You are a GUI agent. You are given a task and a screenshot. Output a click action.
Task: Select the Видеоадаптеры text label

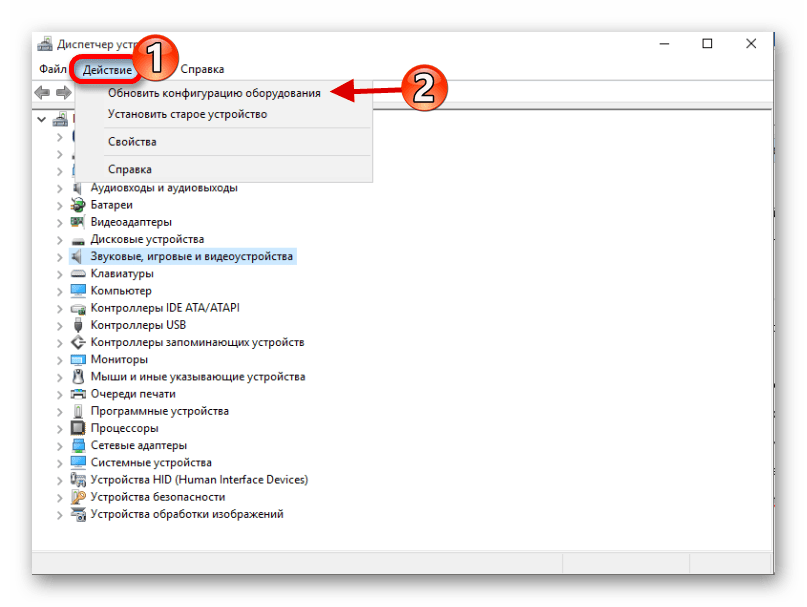[131, 222]
